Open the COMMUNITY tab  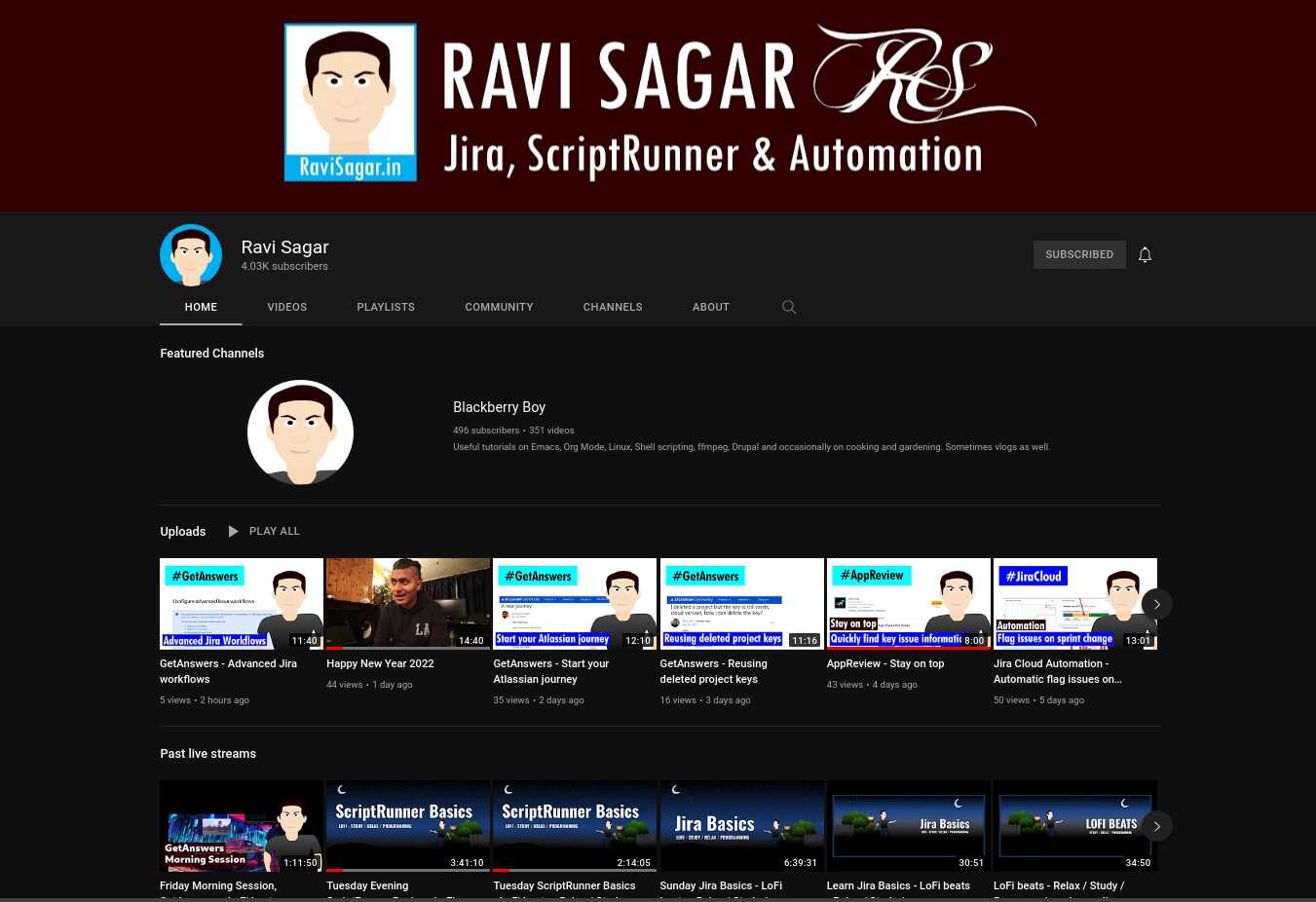pos(499,307)
